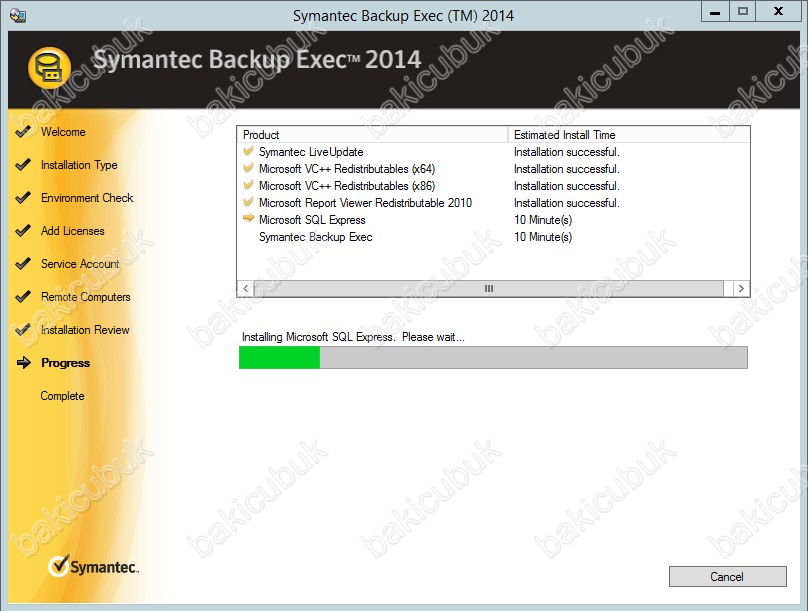Click check icon for VC++ Redistributables (x64)
This screenshot has height=611, width=808.
tap(248, 168)
